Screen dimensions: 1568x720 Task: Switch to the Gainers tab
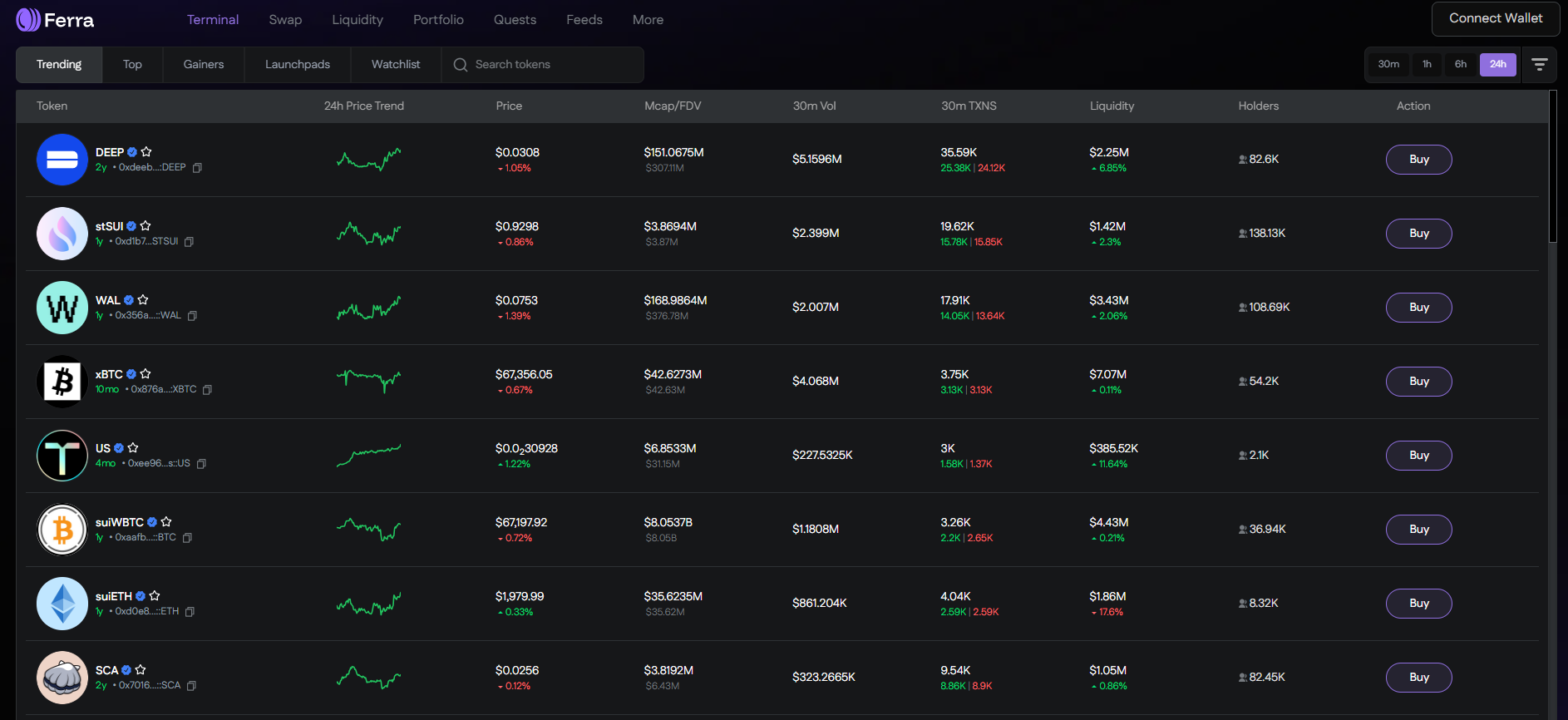tap(204, 65)
